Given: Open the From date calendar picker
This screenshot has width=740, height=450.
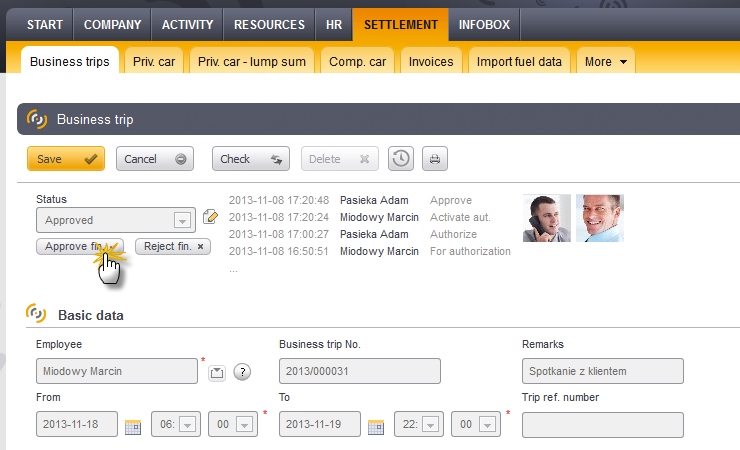Looking at the screenshot, I should 133,426.
